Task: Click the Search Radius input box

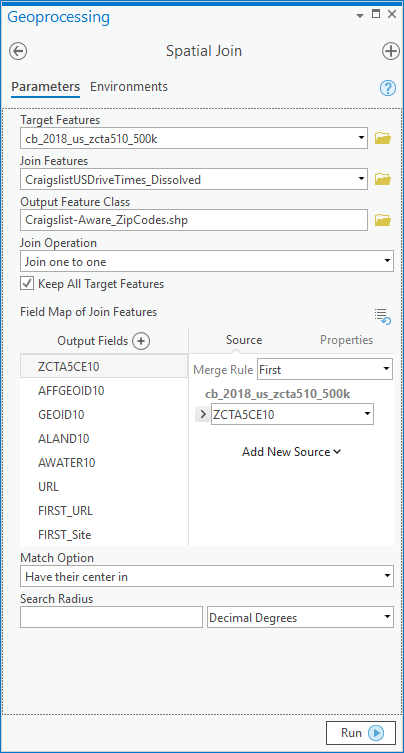Action: pos(111,617)
